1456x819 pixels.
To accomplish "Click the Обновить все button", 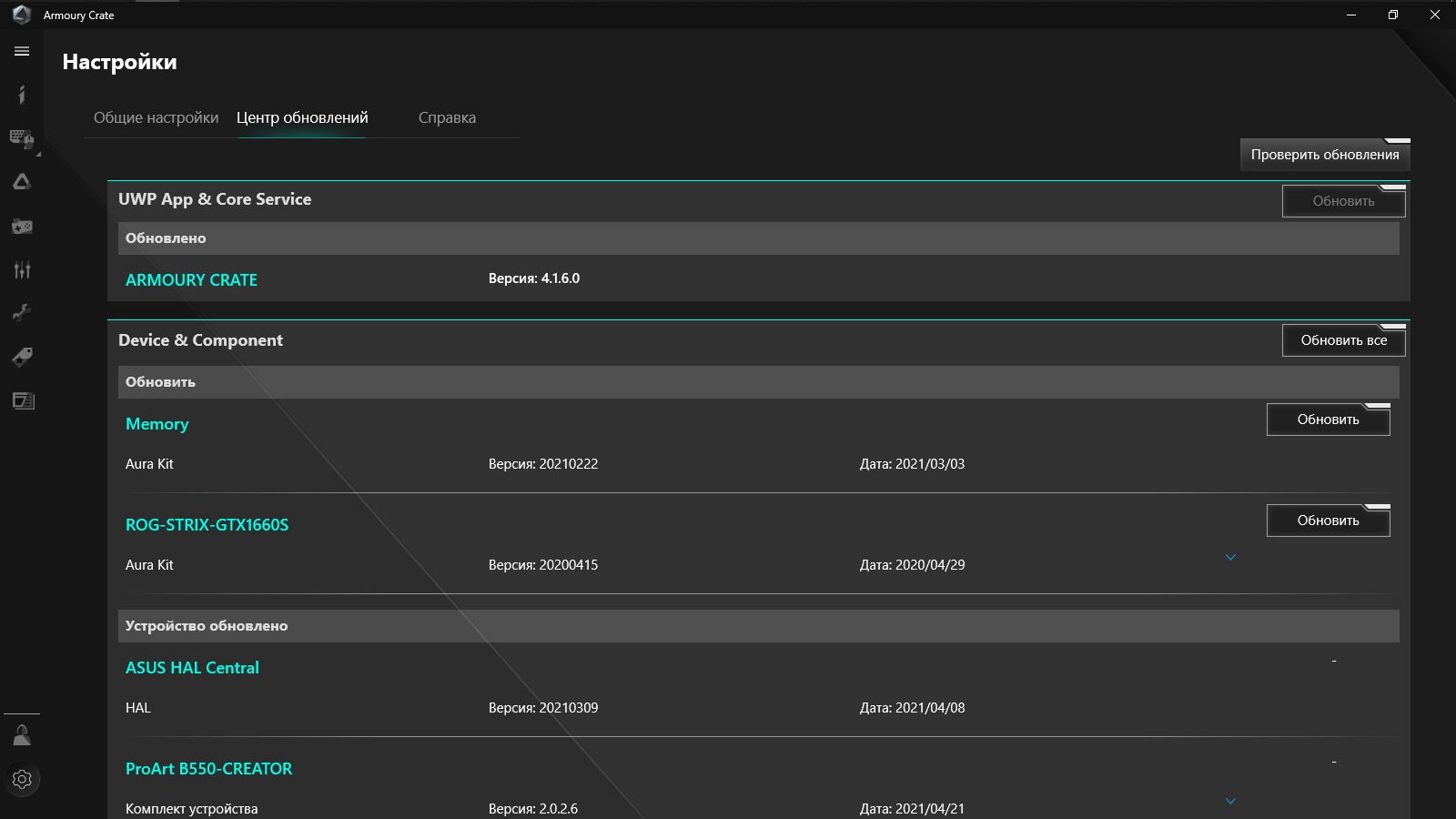I will (1344, 340).
